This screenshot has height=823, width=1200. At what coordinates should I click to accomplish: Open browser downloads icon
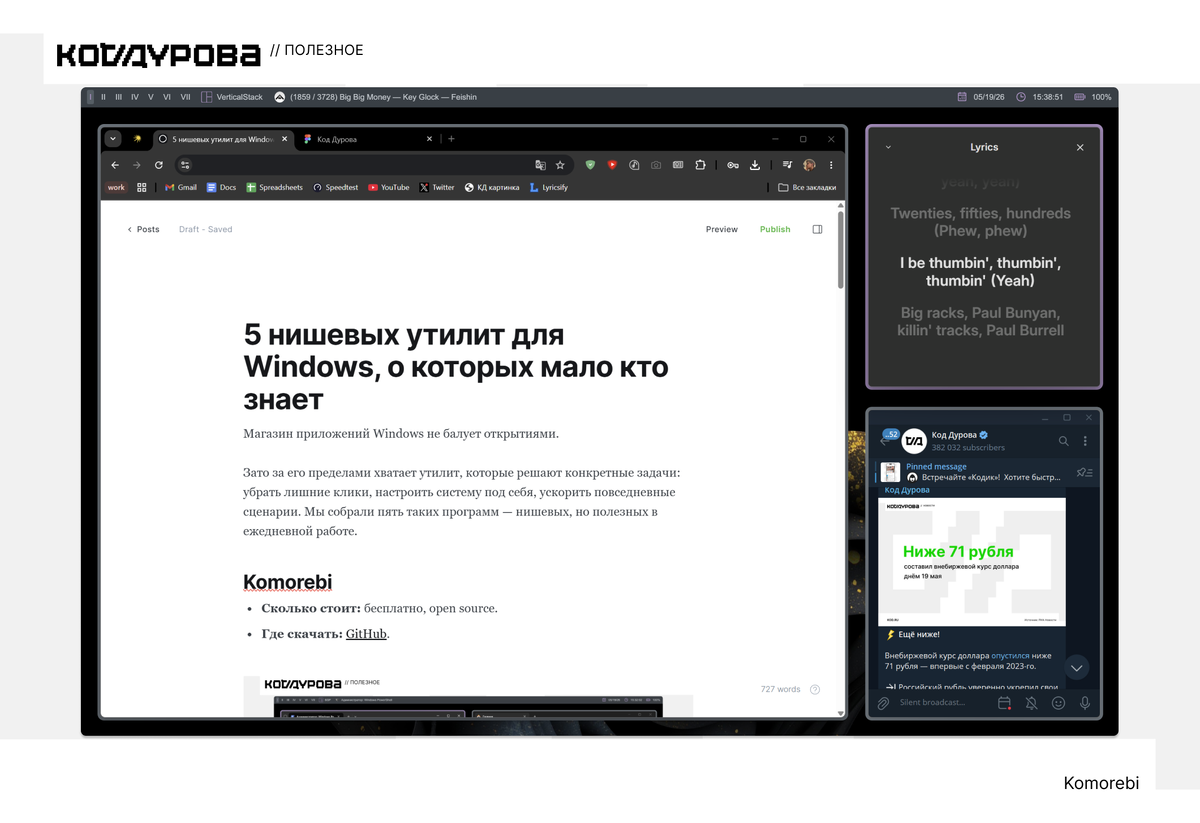pos(755,165)
